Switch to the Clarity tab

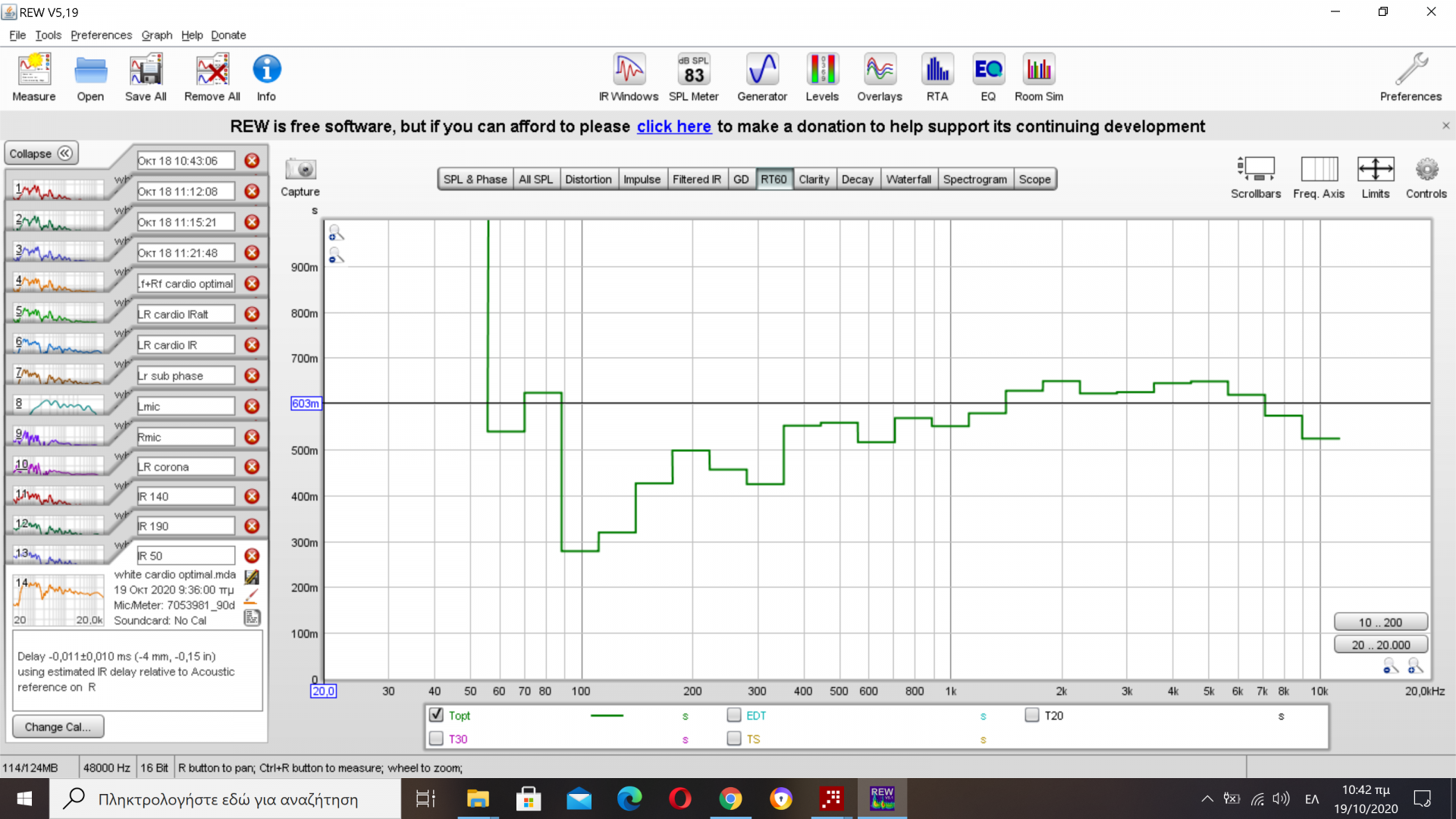pyautogui.click(x=814, y=179)
